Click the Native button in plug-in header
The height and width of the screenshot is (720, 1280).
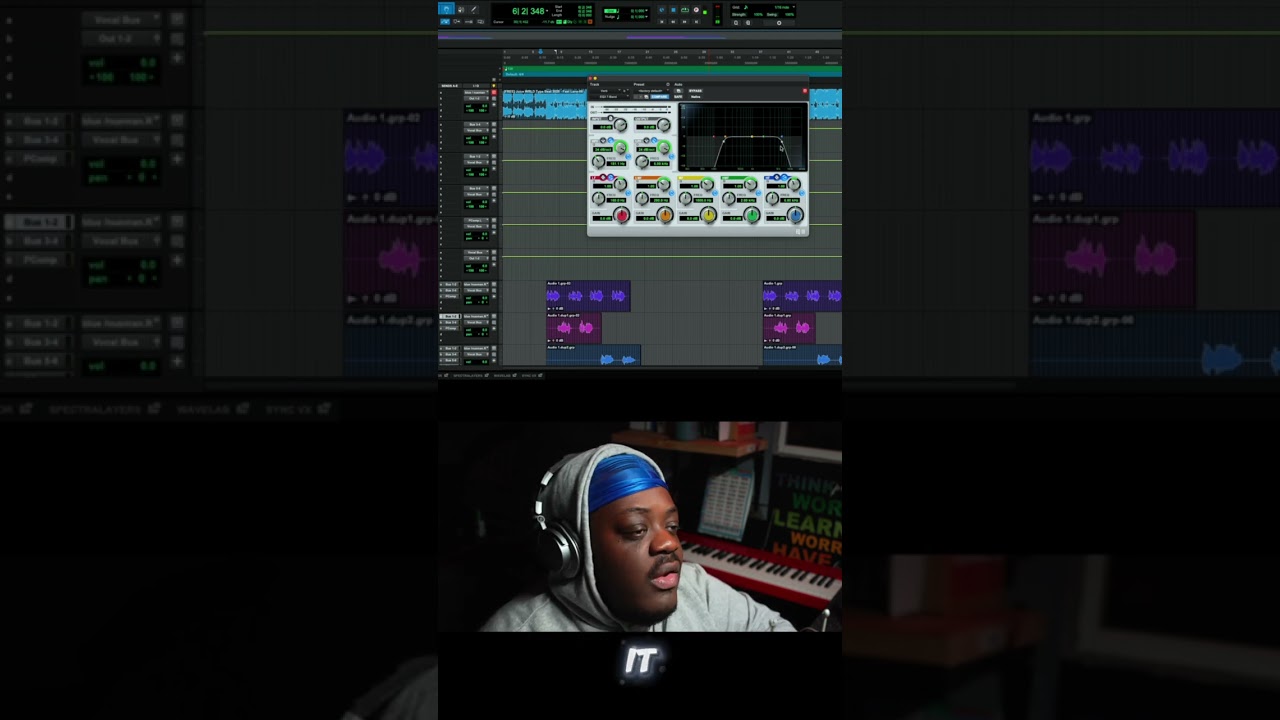695,97
